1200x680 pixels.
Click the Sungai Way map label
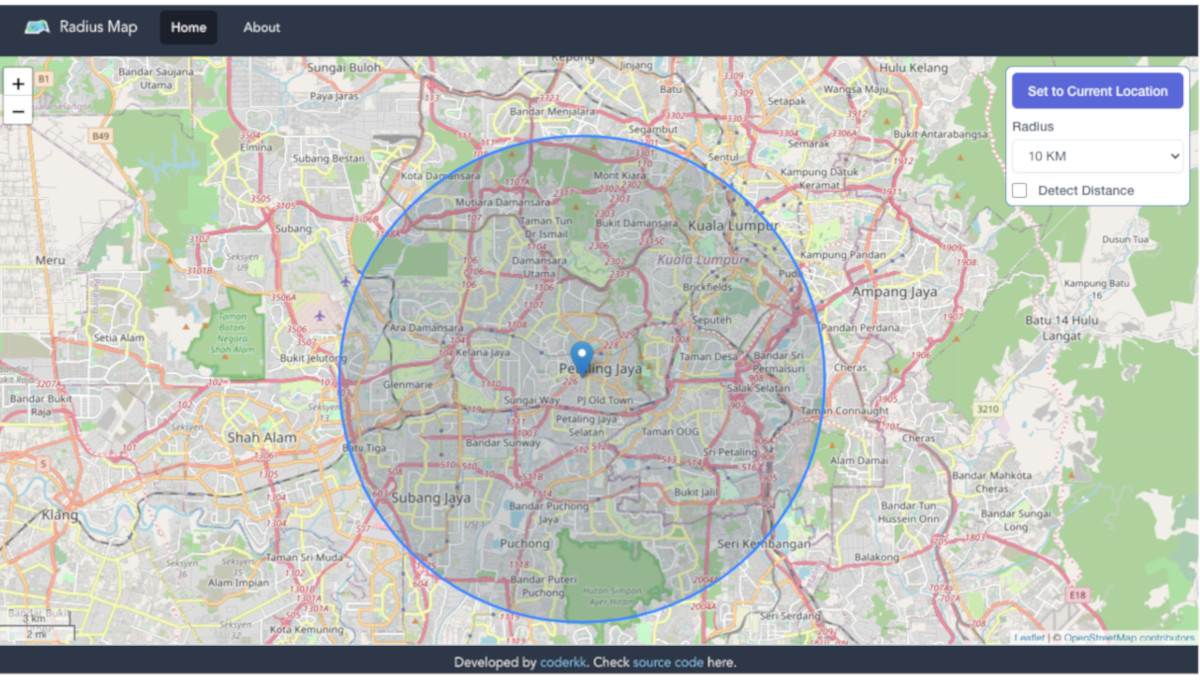[x=532, y=401]
